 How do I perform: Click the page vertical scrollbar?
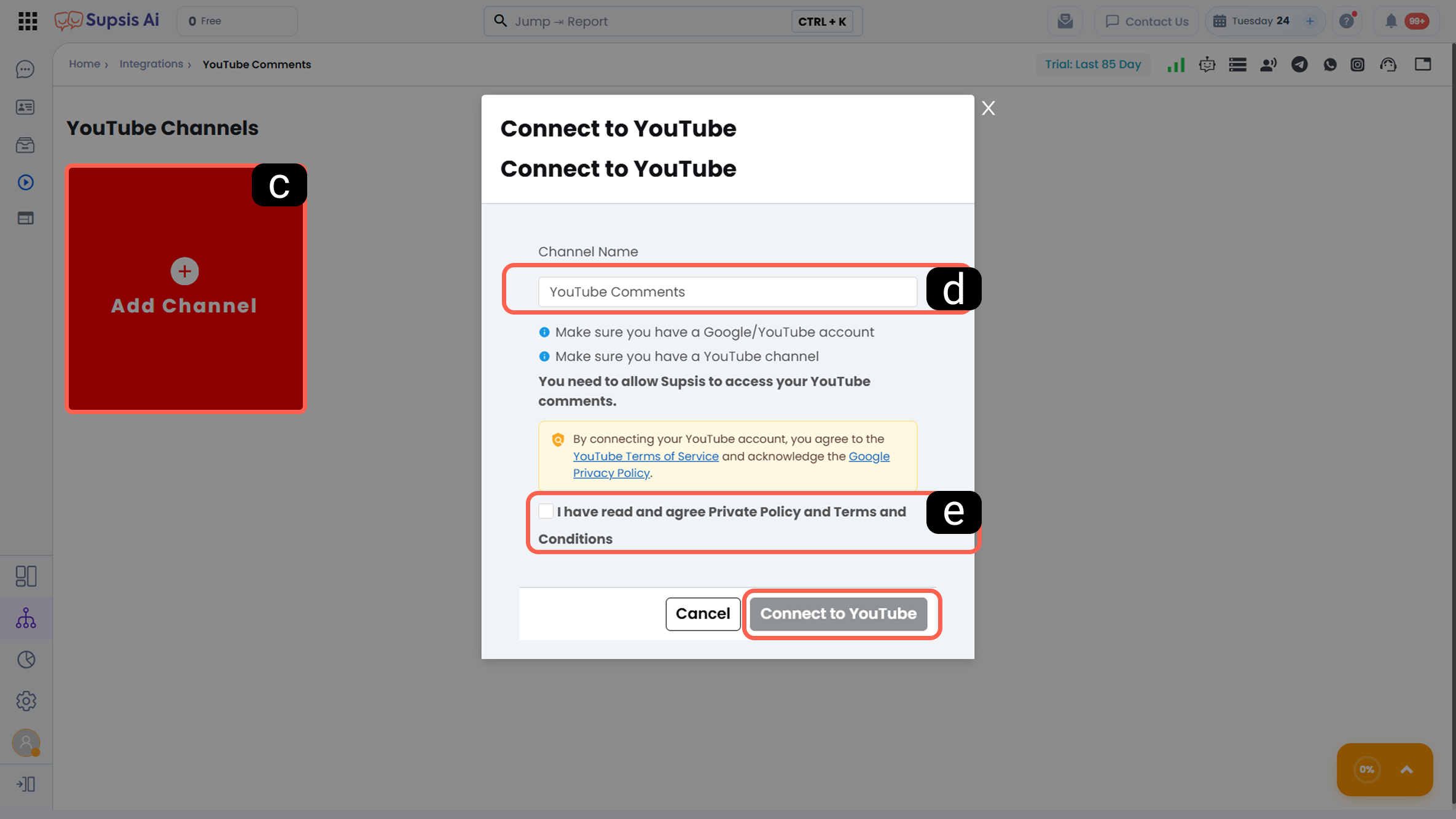pos(1453,424)
